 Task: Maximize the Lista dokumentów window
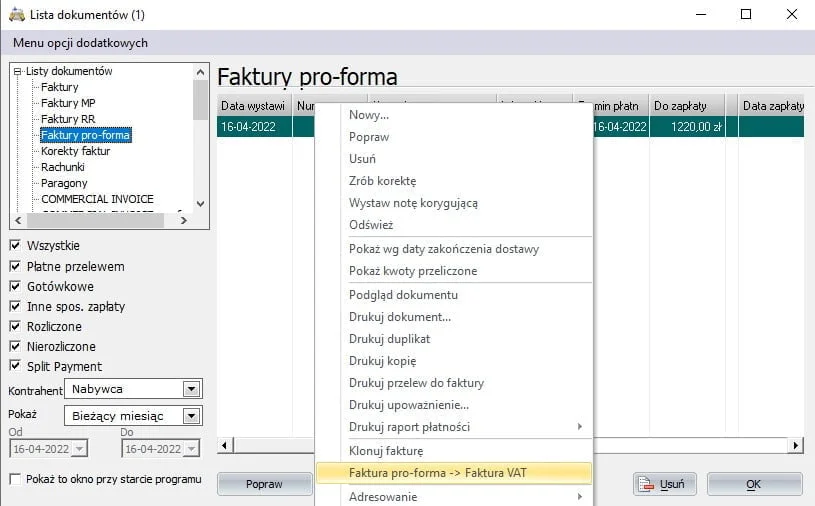tap(746, 14)
